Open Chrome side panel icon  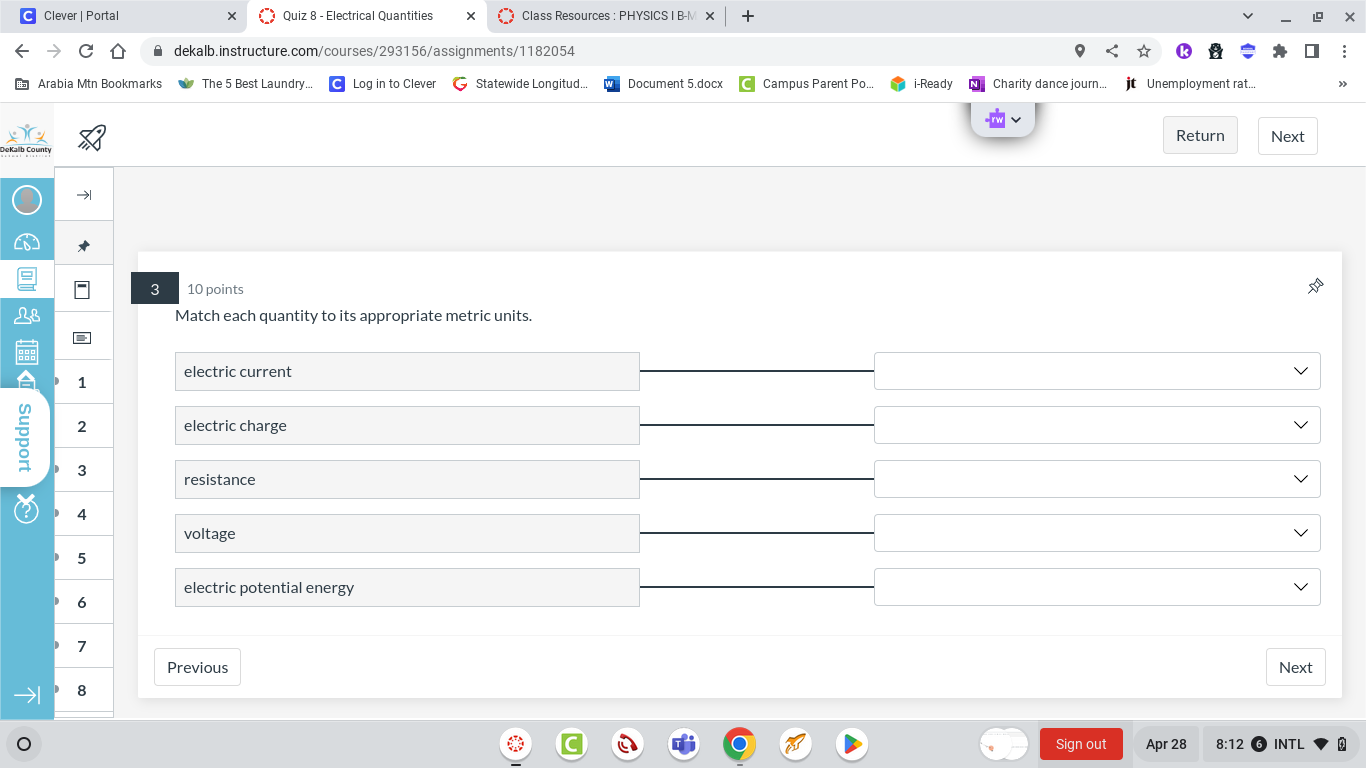point(1312,51)
